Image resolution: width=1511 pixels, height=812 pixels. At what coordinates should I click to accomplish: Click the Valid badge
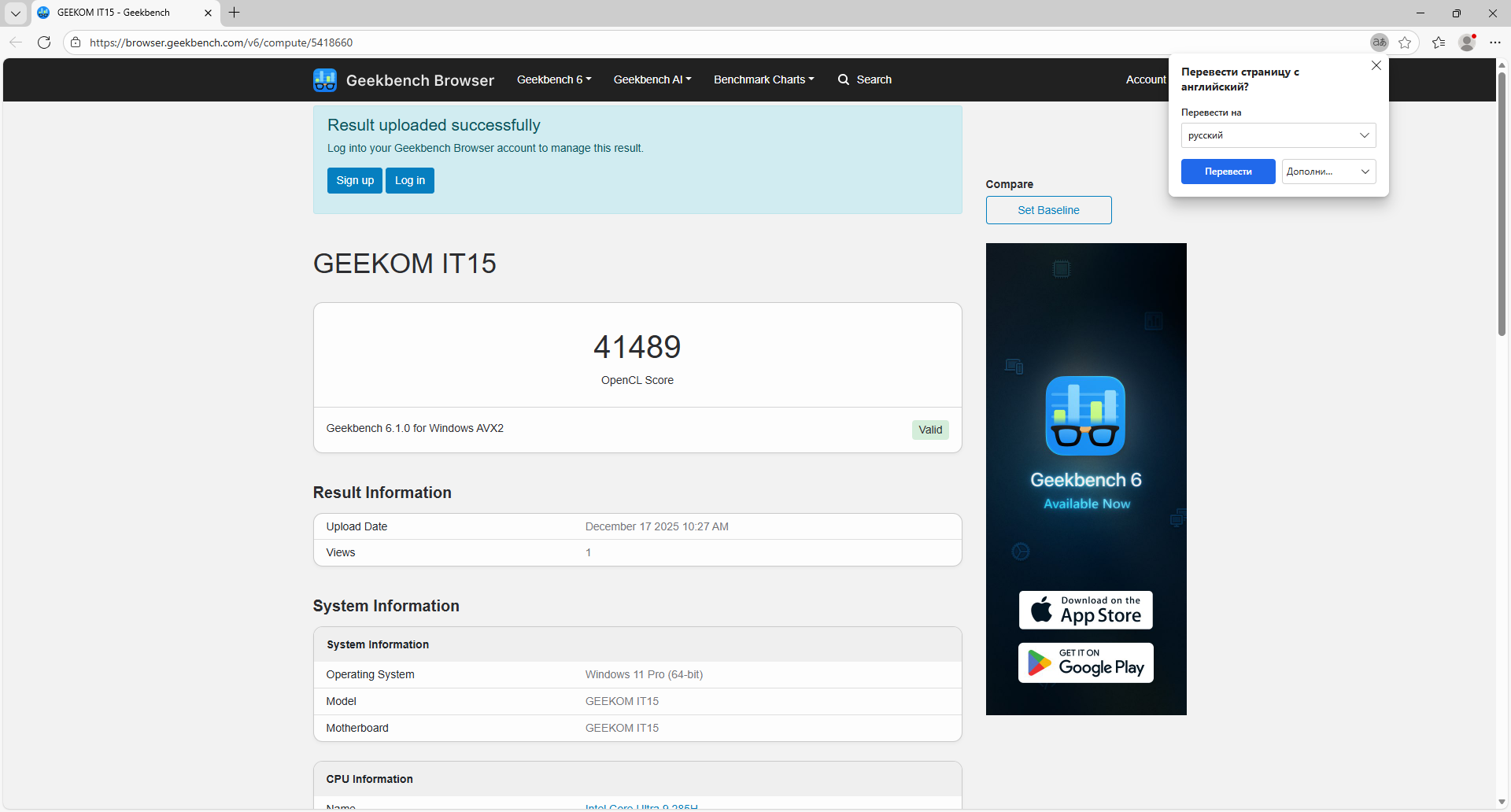pos(930,430)
